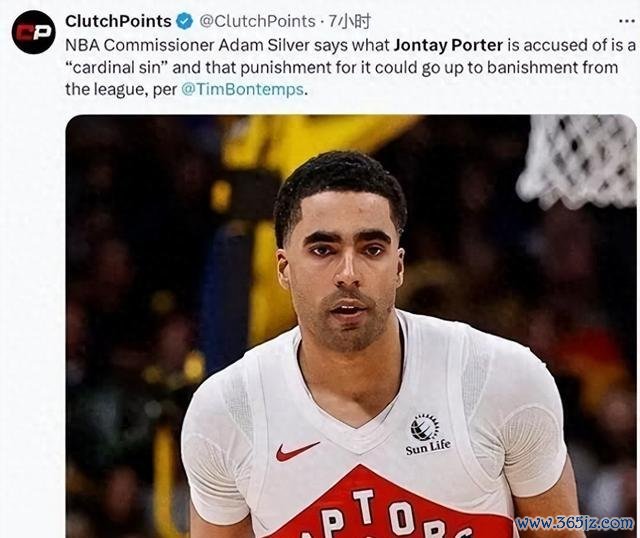
Task: Open the ClutchPoints display name
Action: click(x=118, y=21)
